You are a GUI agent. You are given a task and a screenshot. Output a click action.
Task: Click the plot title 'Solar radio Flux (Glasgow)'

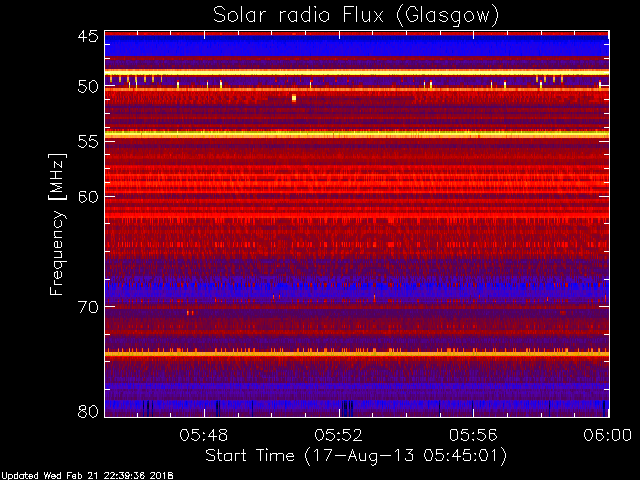click(x=356, y=16)
